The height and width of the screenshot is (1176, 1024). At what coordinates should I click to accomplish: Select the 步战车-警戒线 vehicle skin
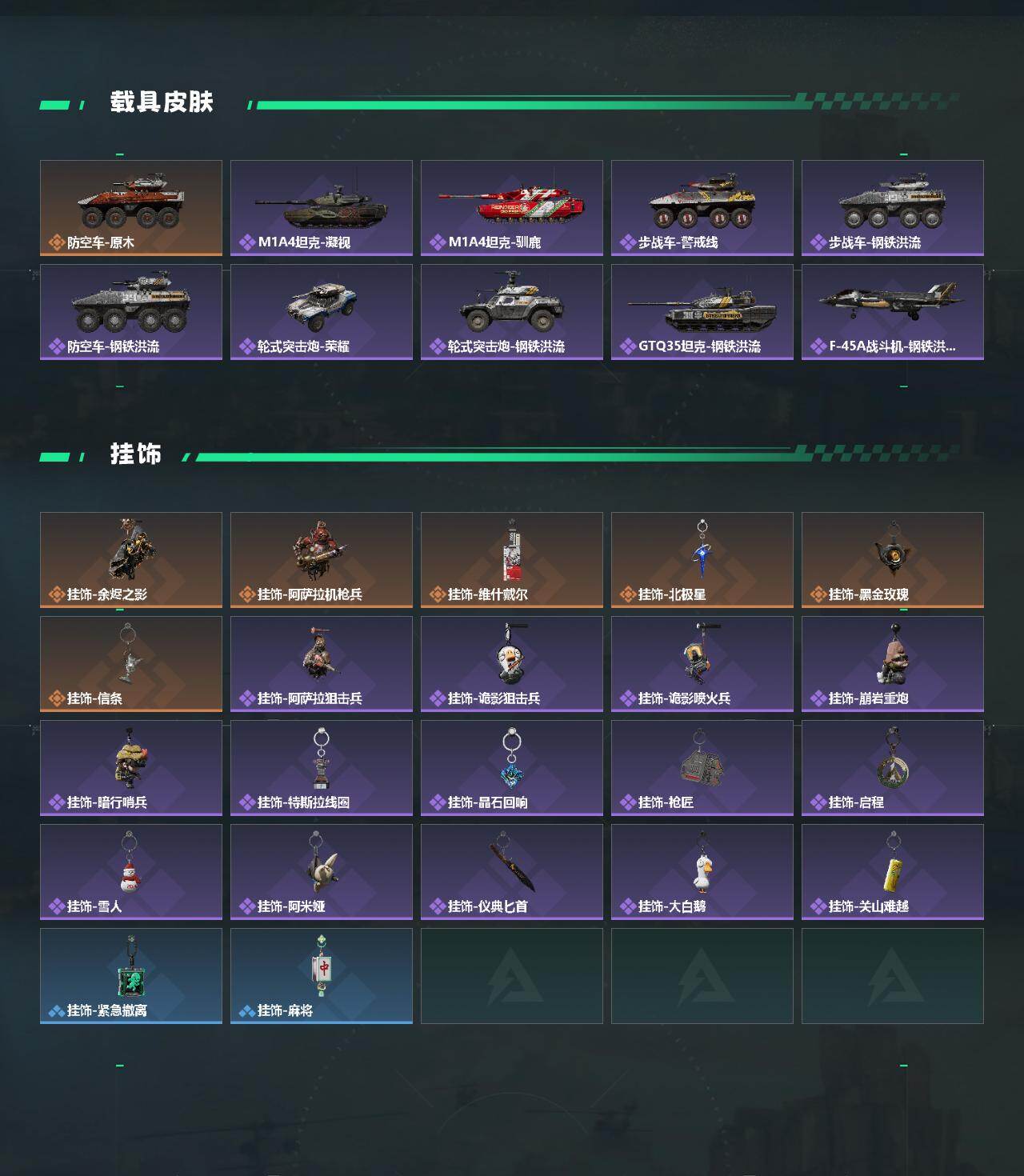pos(702,208)
